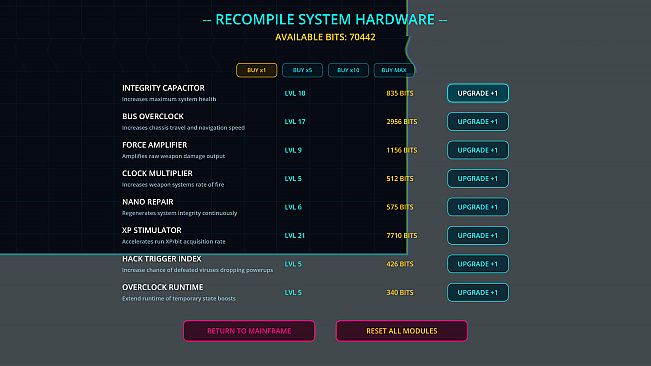Upgrade Nano Repair by one level
This screenshot has width=651, height=366.
pyautogui.click(x=477, y=207)
